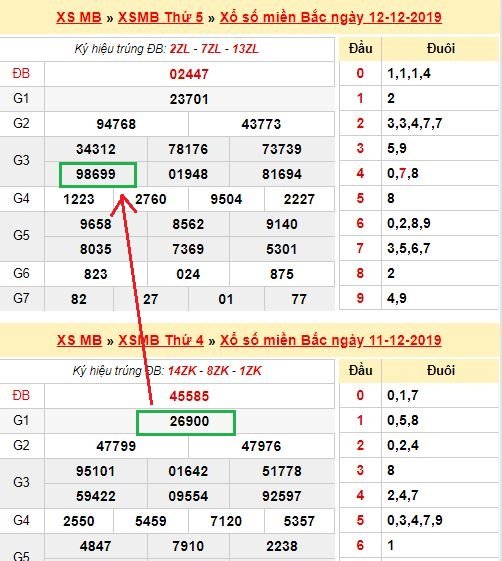Select G3 prize number 92597

coord(282,496)
